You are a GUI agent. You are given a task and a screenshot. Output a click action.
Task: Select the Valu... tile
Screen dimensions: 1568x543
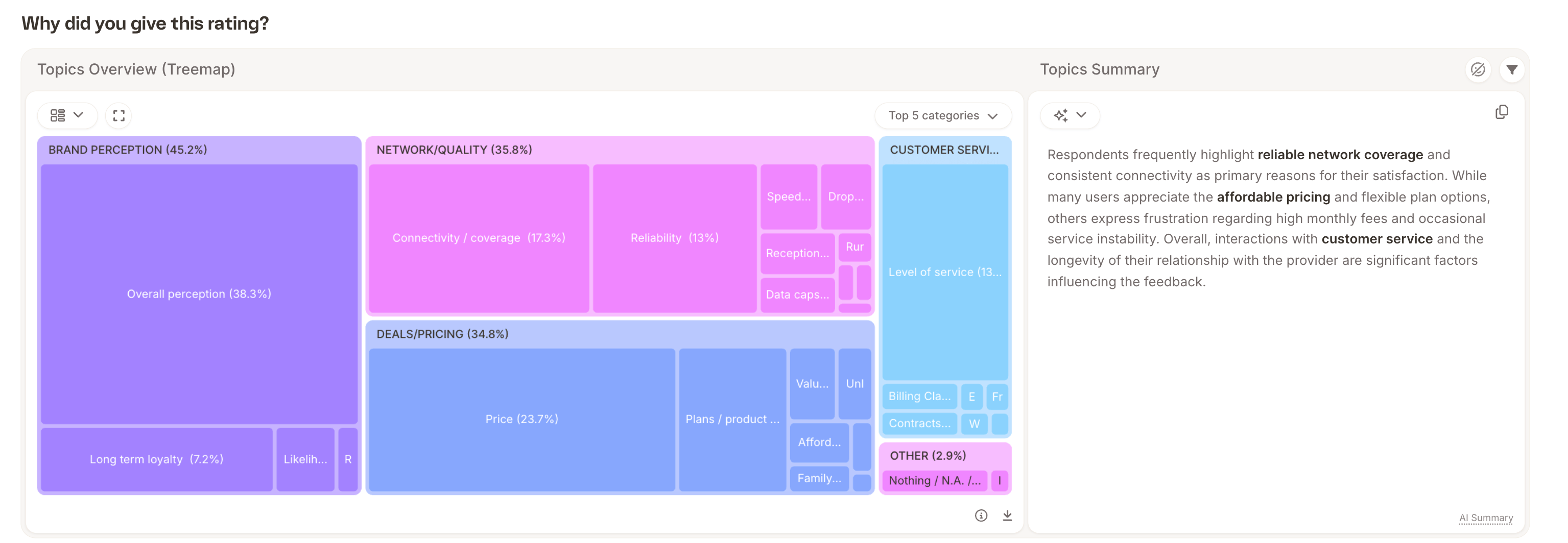tap(812, 384)
